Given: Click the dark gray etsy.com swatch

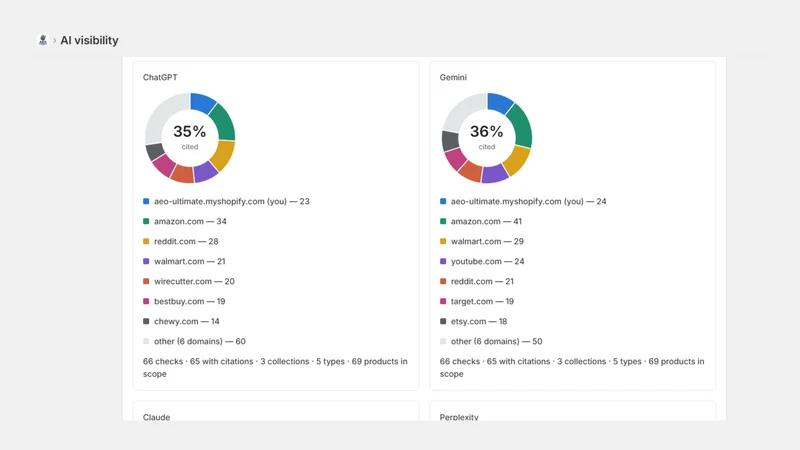Looking at the screenshot, I should pos(443,321).
